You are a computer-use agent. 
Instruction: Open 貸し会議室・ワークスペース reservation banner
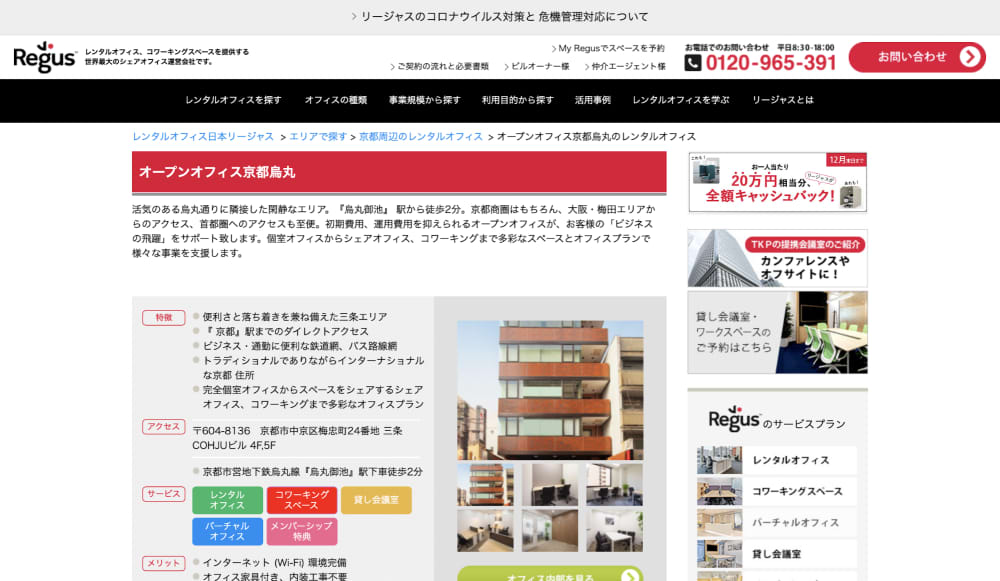(777, 332)
